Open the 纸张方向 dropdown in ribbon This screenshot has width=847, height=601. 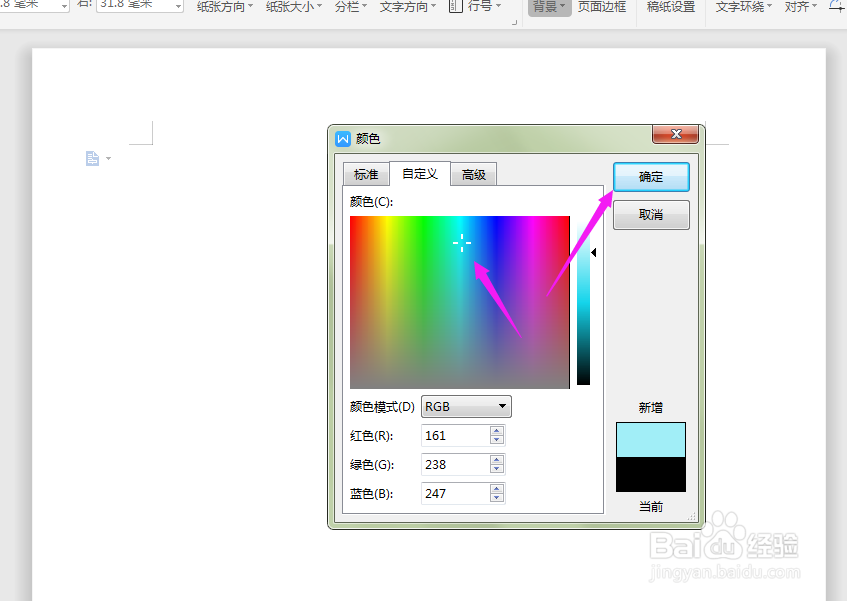pos(225,7)
